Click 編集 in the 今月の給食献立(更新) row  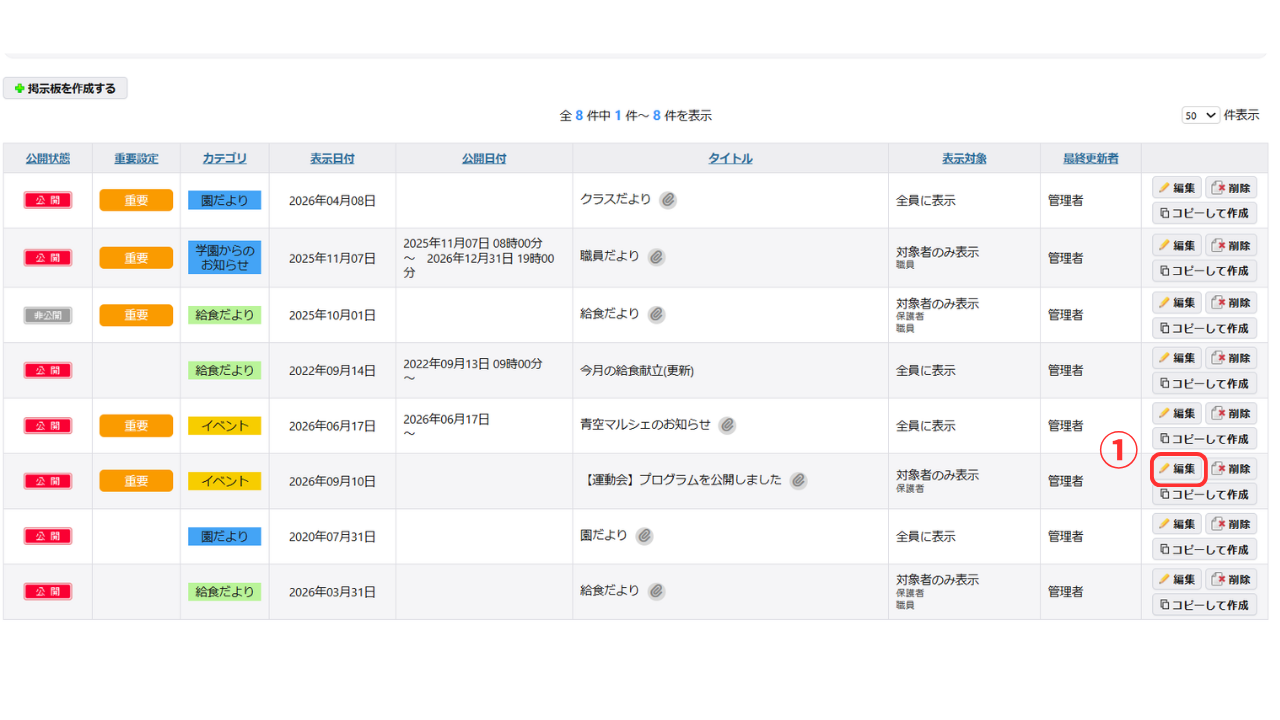pos(1177,358)
